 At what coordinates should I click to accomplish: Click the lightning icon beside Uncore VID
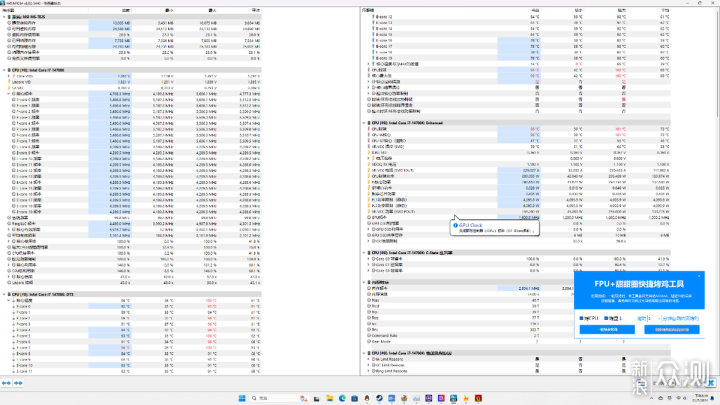[9, 82]
